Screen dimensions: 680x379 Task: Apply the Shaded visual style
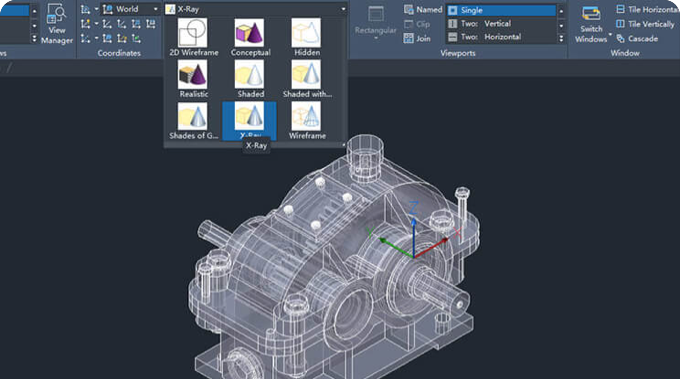coord(250,79)
